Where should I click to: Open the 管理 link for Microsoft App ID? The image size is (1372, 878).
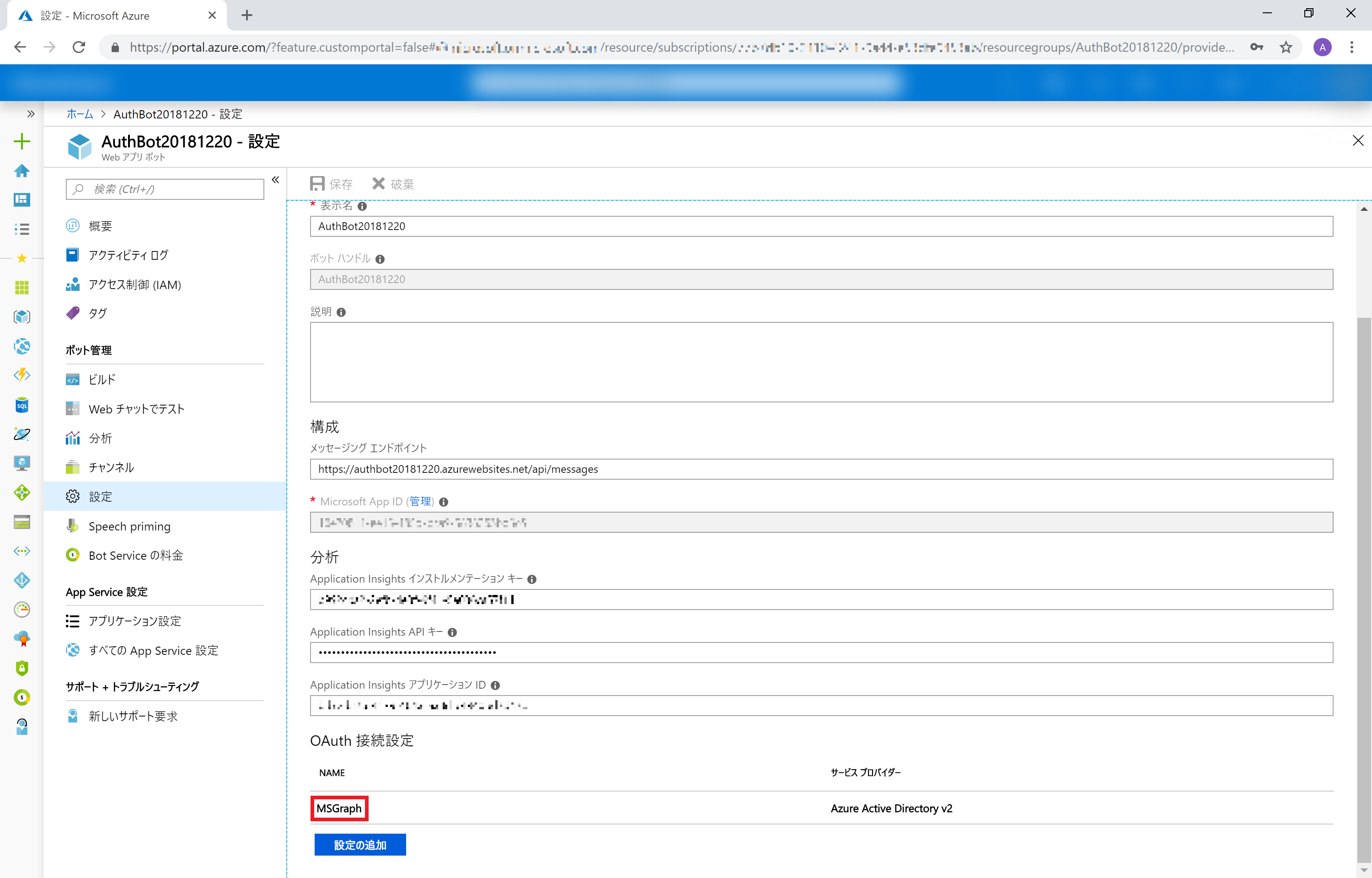pos(420,502)
